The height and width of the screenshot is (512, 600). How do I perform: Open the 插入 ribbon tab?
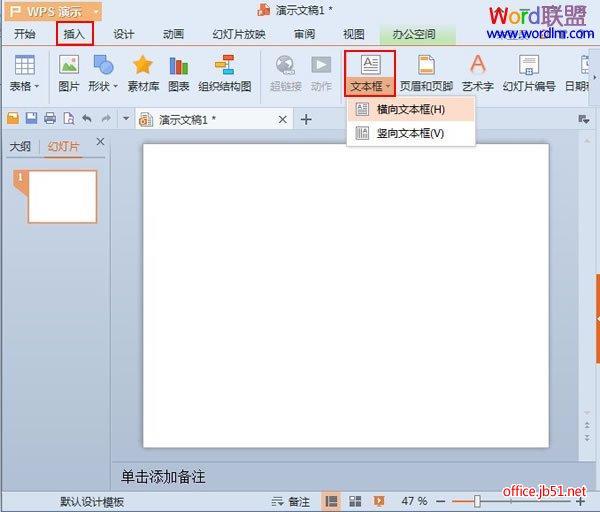tap(75, 34)
